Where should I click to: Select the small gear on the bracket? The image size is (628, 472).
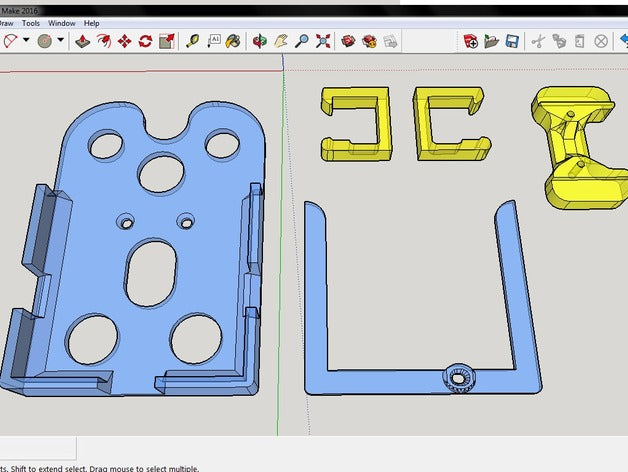(x=459, y=377)
